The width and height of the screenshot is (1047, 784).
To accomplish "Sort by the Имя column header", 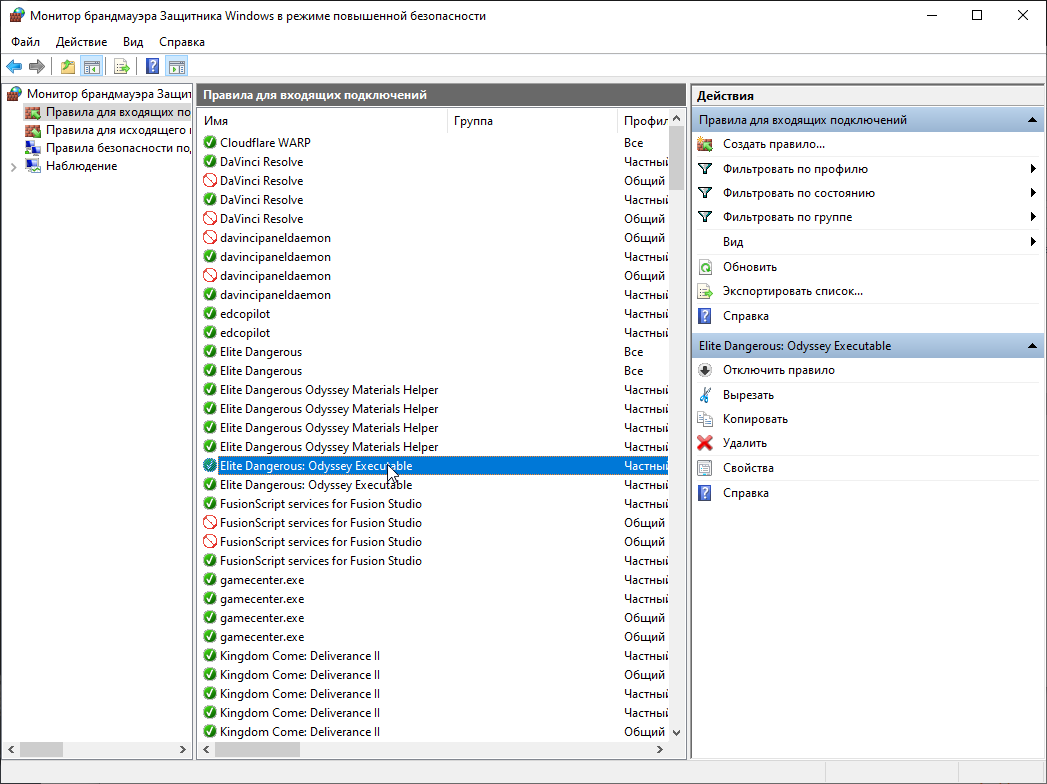I will [x=323, y=121].
